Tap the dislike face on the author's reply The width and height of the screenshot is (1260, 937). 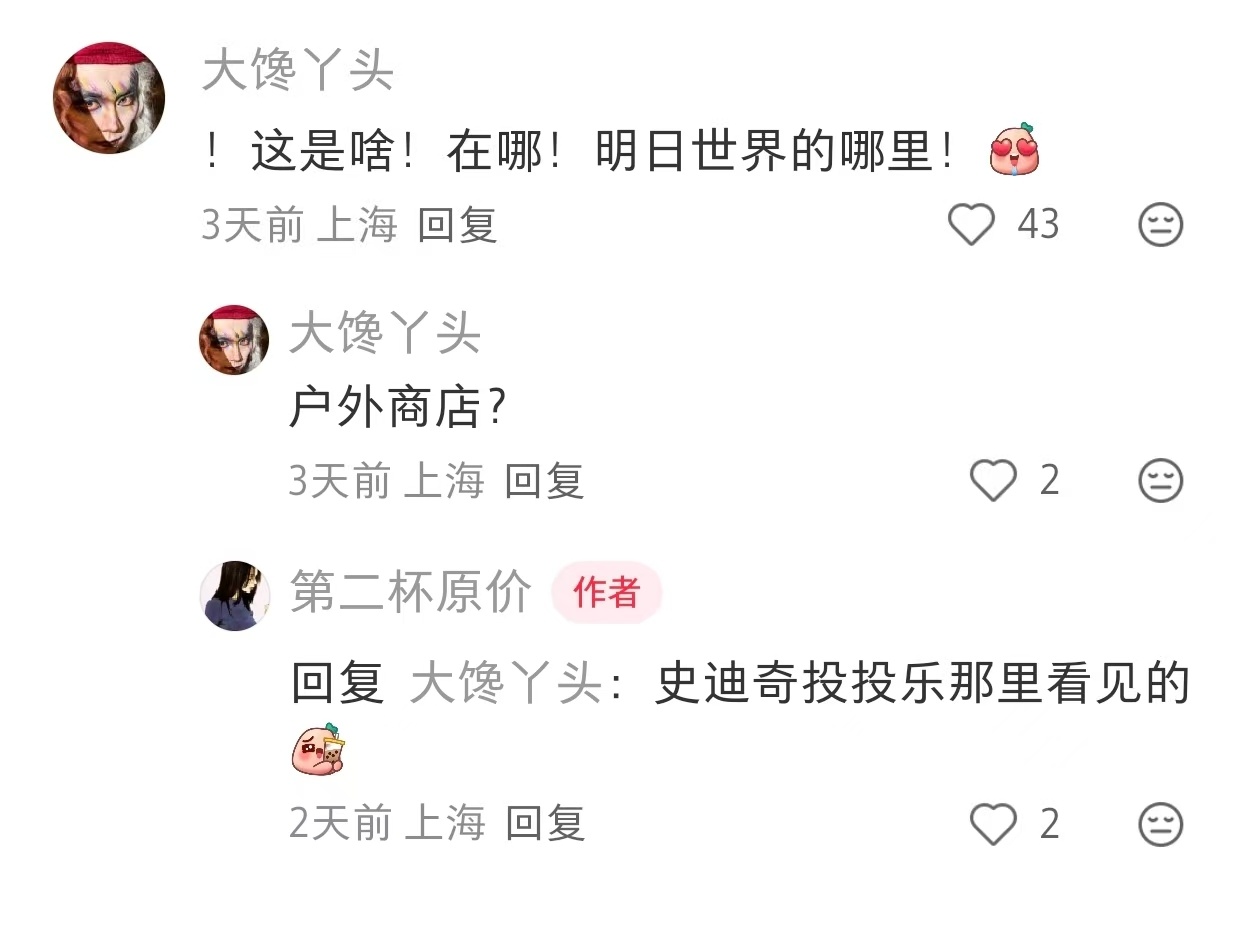pos(1161,825)
